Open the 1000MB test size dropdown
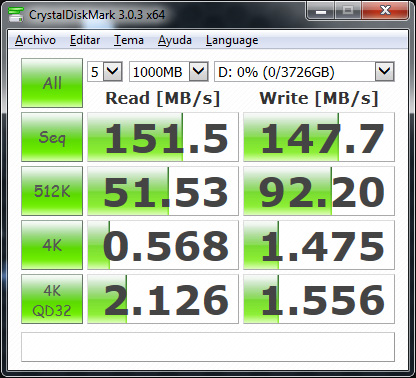Image resolution: width=416 pixels, height=378 pixels. click(x=169, y=71)
